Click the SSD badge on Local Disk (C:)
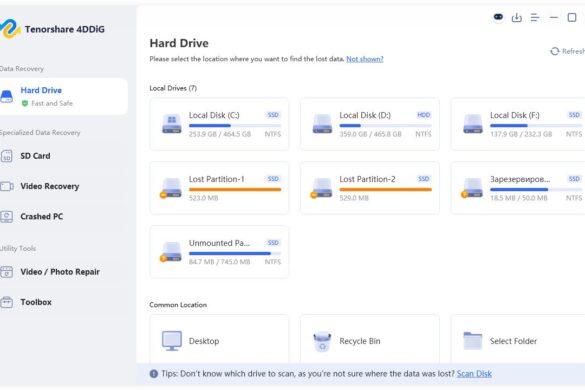This screenshot has height=390, width=585. [273, 115]
